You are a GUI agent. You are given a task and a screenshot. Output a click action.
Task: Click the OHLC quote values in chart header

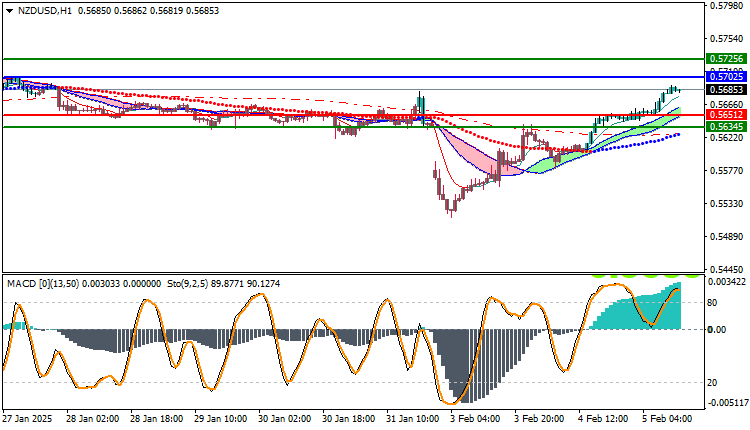click(x=148, y=11)
